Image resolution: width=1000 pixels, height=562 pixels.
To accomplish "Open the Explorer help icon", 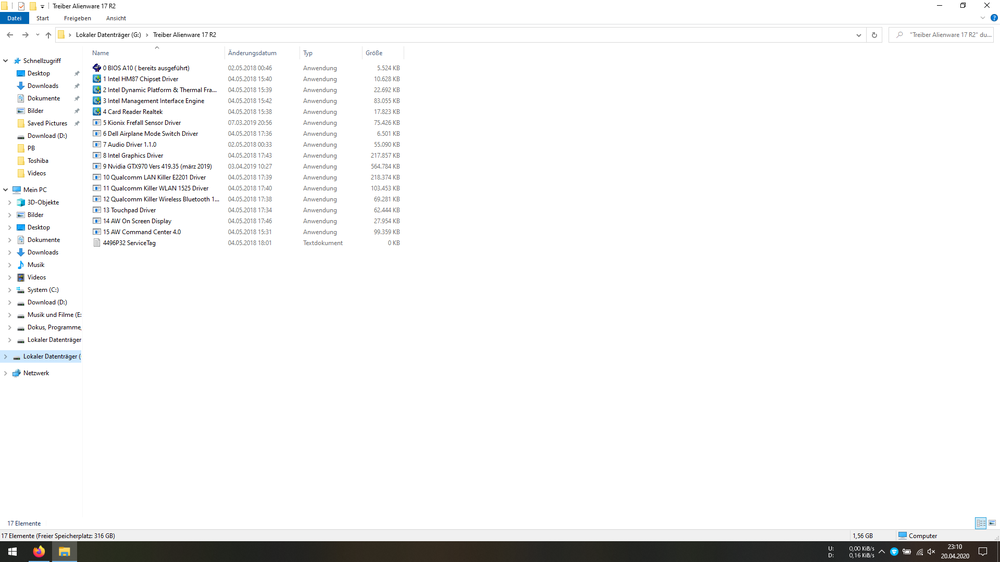I will [x=993, y=18].
